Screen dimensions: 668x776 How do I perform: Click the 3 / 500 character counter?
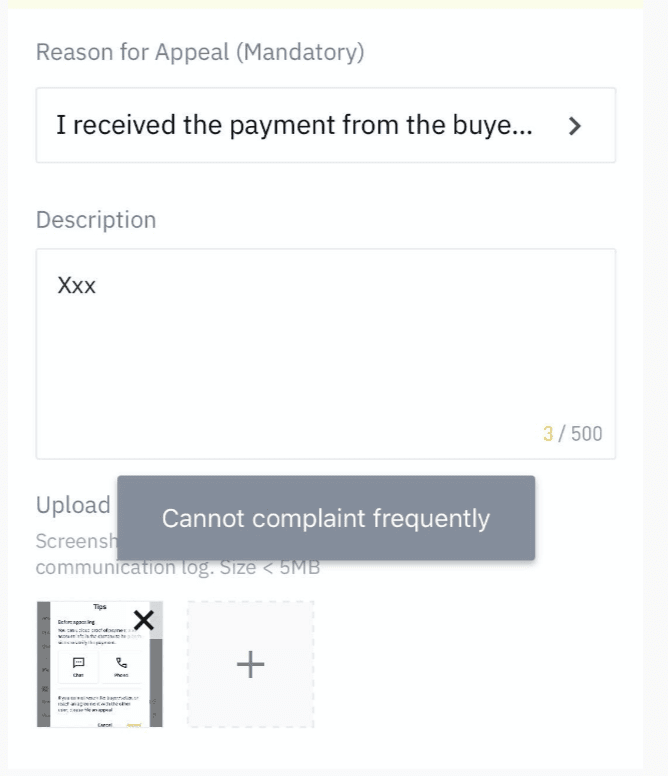(x=573, y=434)
